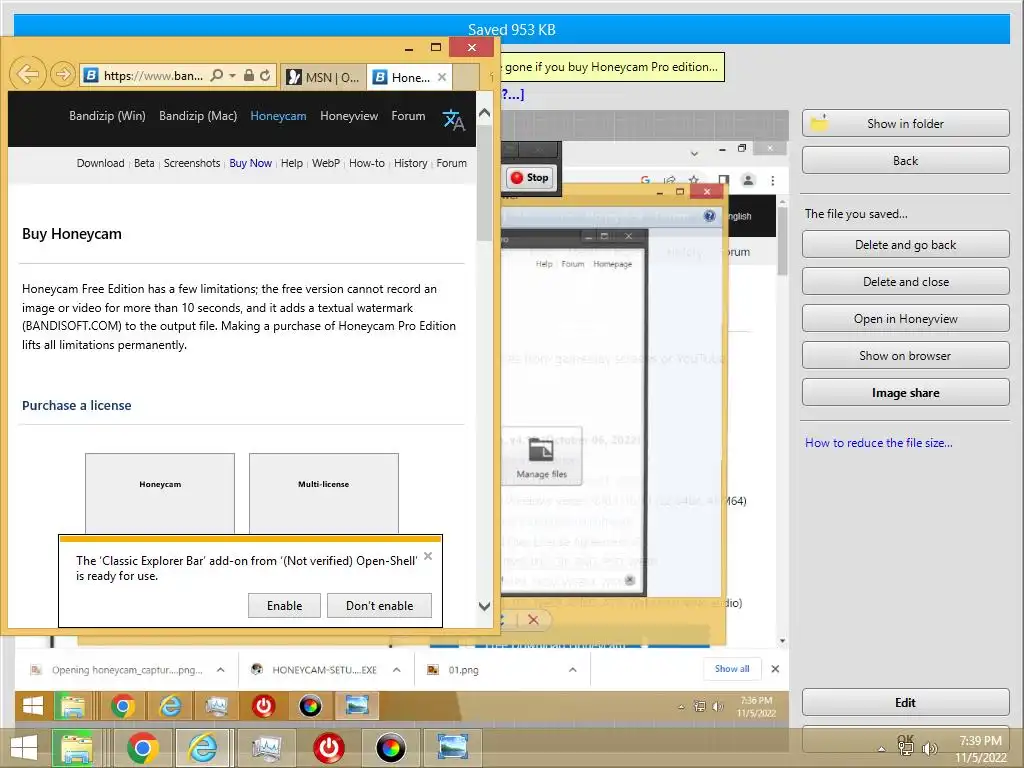Click the IE vertical scrollbar thumb
The height and width of the screenshot is (768, 1024).
[x=484, y=183]
